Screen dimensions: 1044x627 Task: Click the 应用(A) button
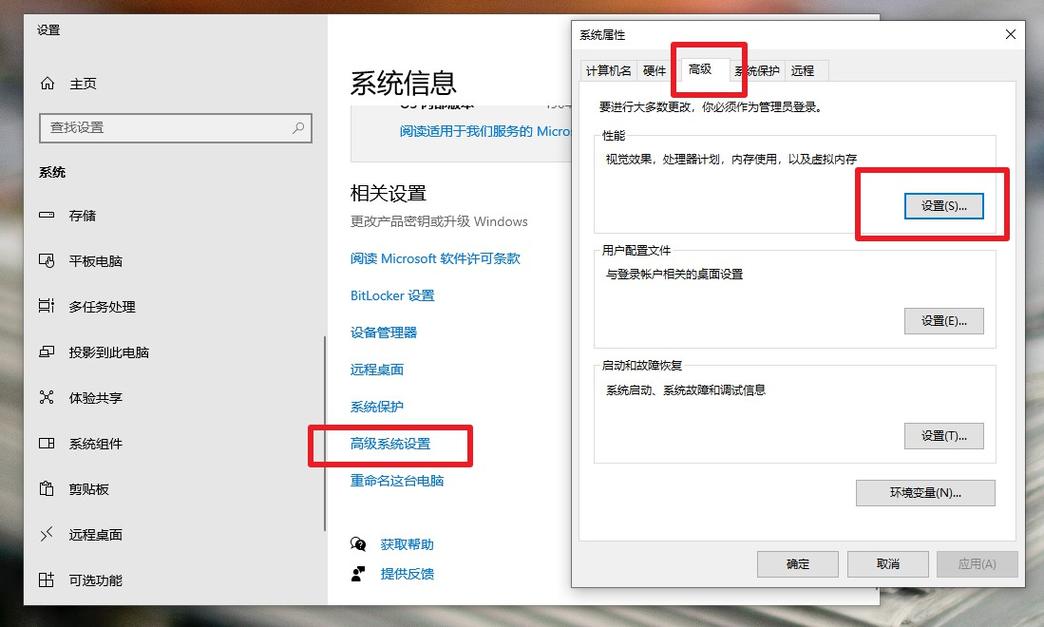(977, 564)
